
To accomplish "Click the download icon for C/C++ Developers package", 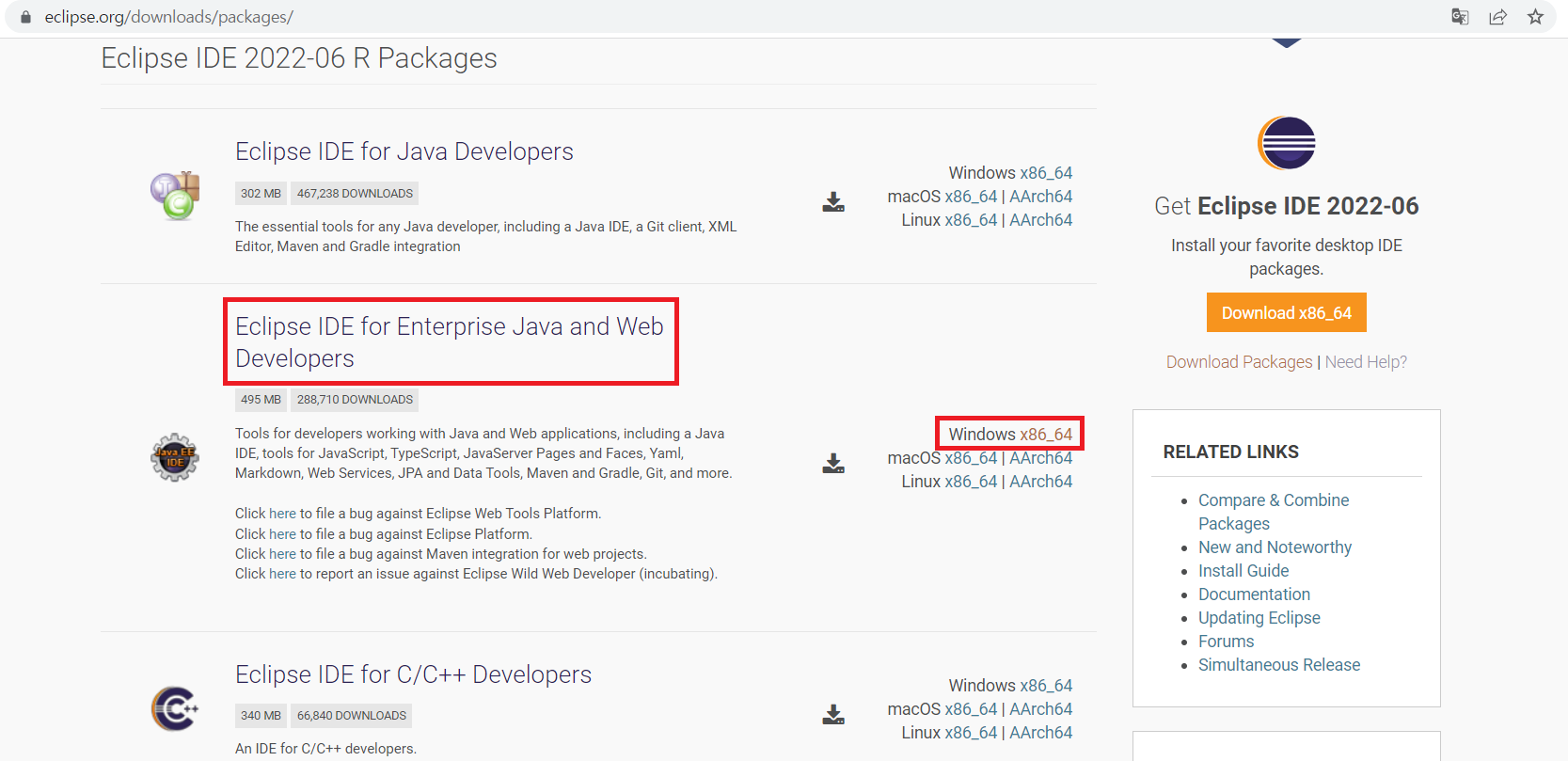I will point(833,715).
